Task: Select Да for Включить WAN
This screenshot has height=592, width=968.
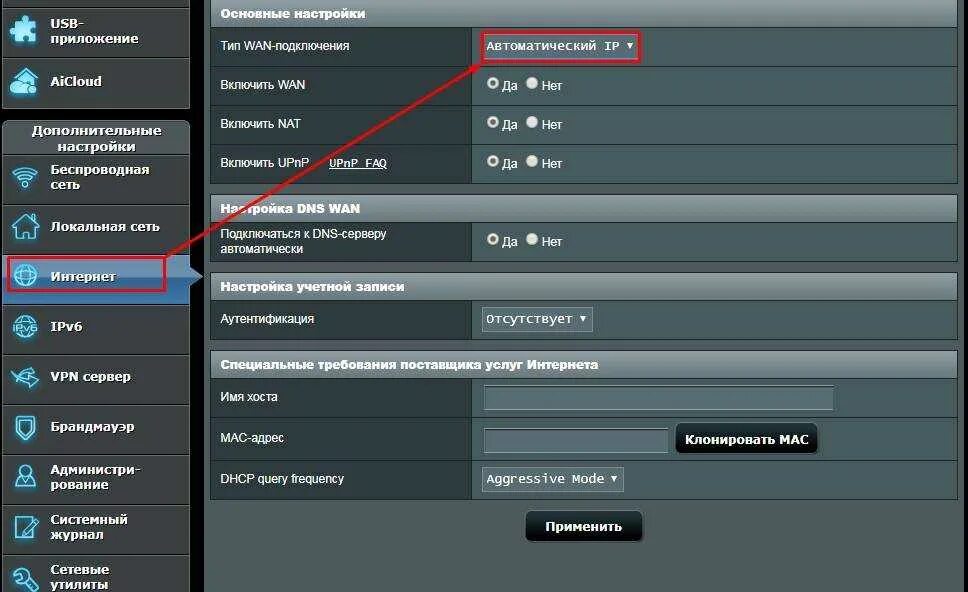Action: pos(493,83)
